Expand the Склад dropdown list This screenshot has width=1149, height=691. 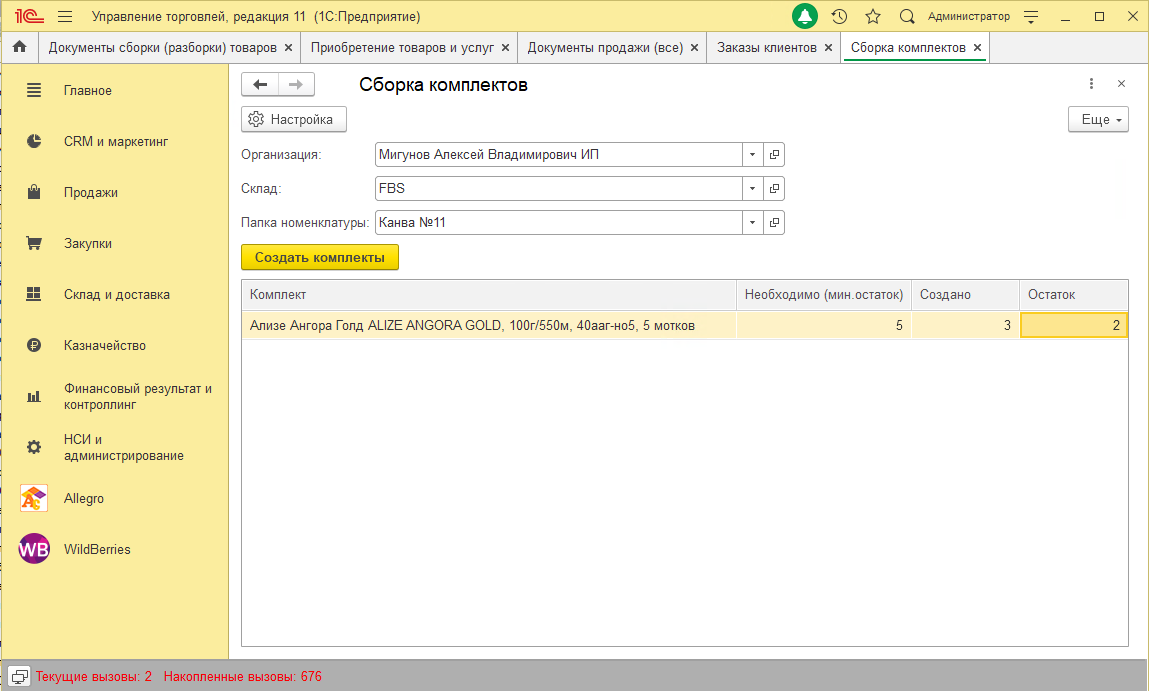(752, 188)
